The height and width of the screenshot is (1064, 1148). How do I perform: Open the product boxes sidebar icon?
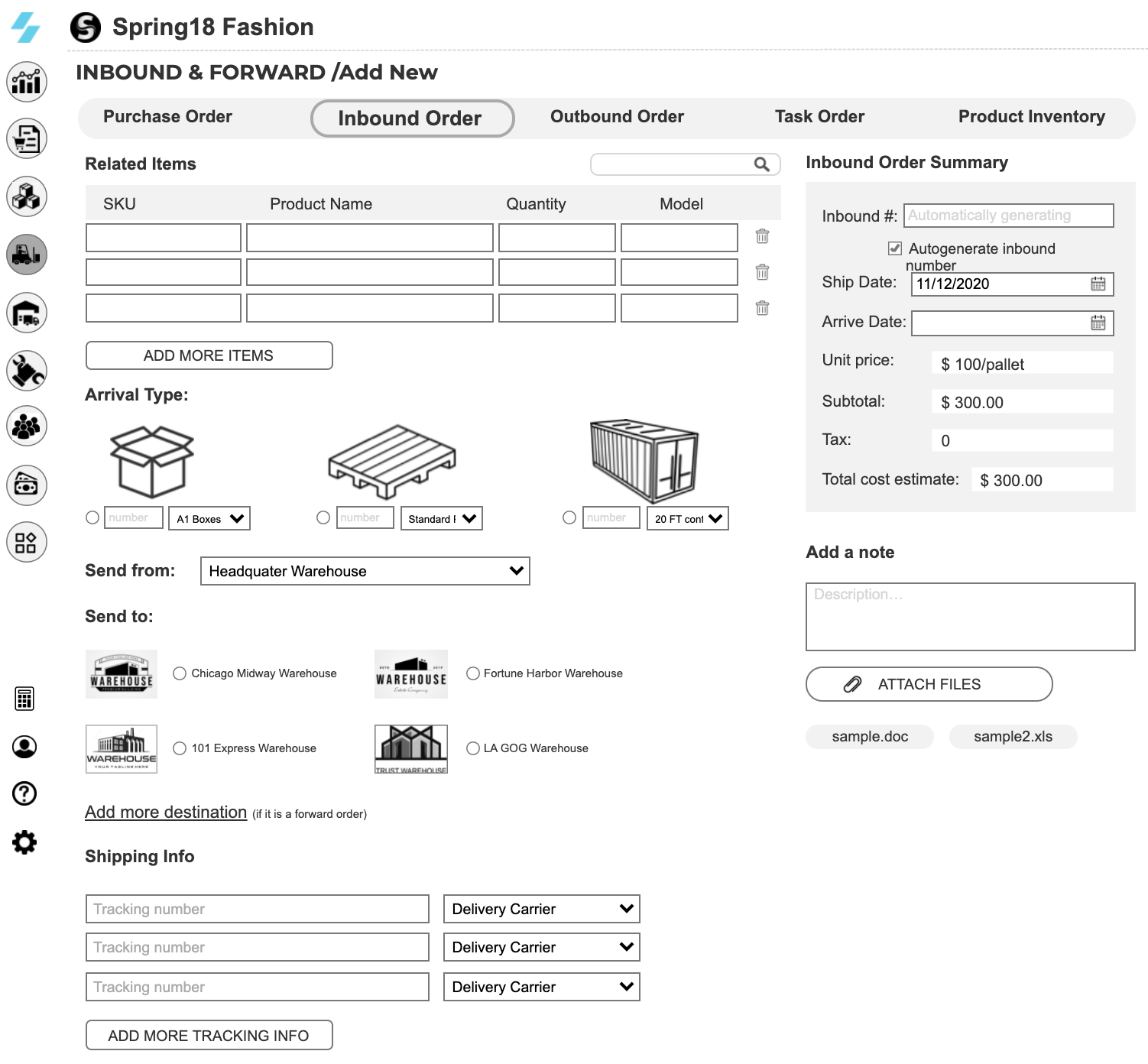click(x=27, y=196)
